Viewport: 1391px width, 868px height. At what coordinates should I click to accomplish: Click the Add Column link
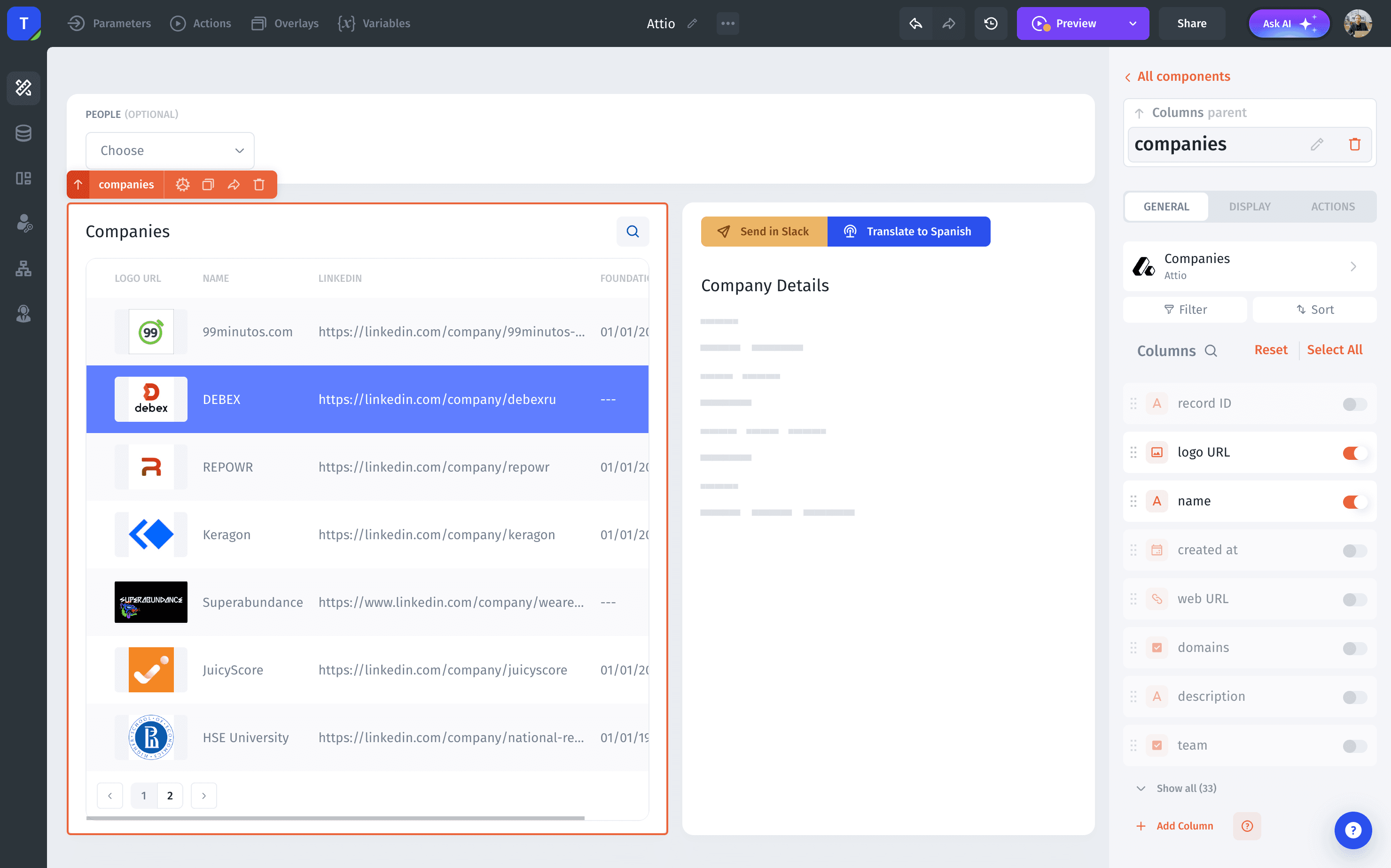pos(1184,826)
